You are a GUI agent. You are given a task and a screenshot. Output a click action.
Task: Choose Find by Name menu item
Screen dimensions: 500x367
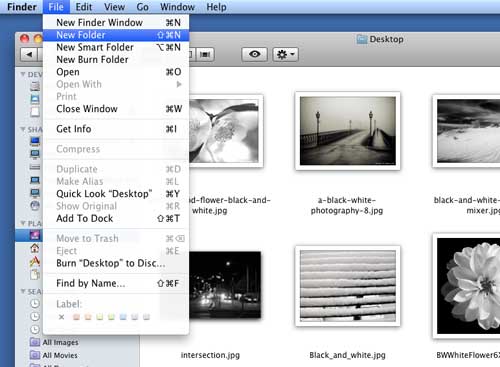[x=116, y=283]
